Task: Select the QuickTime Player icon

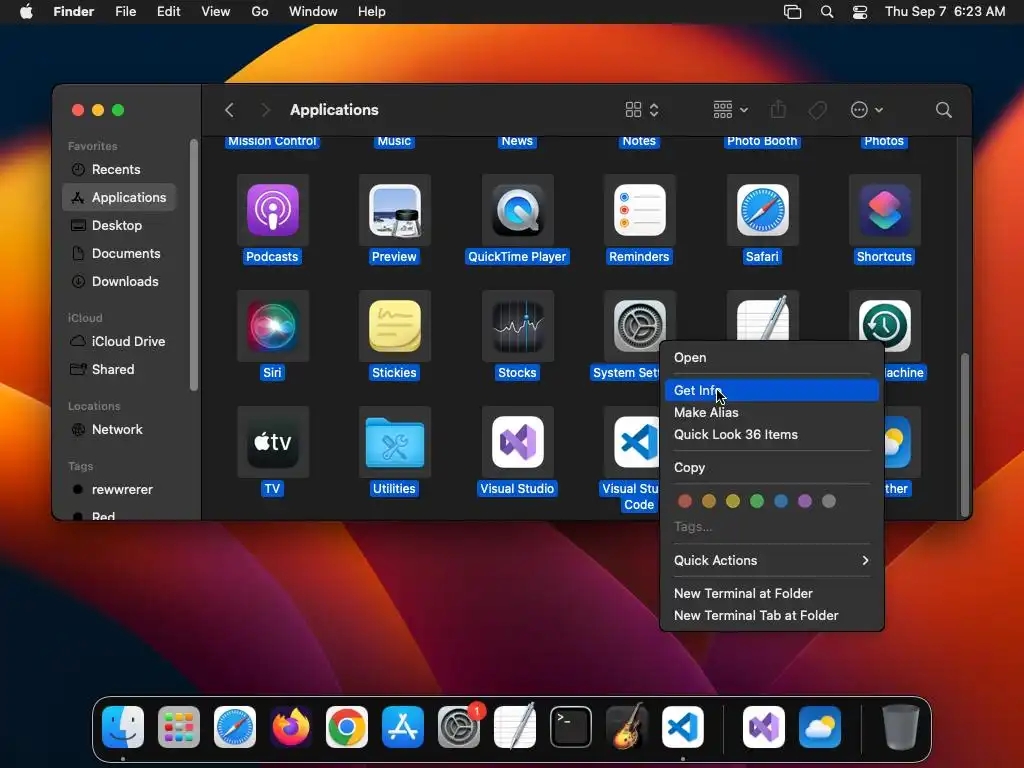Action: [517, 210]
